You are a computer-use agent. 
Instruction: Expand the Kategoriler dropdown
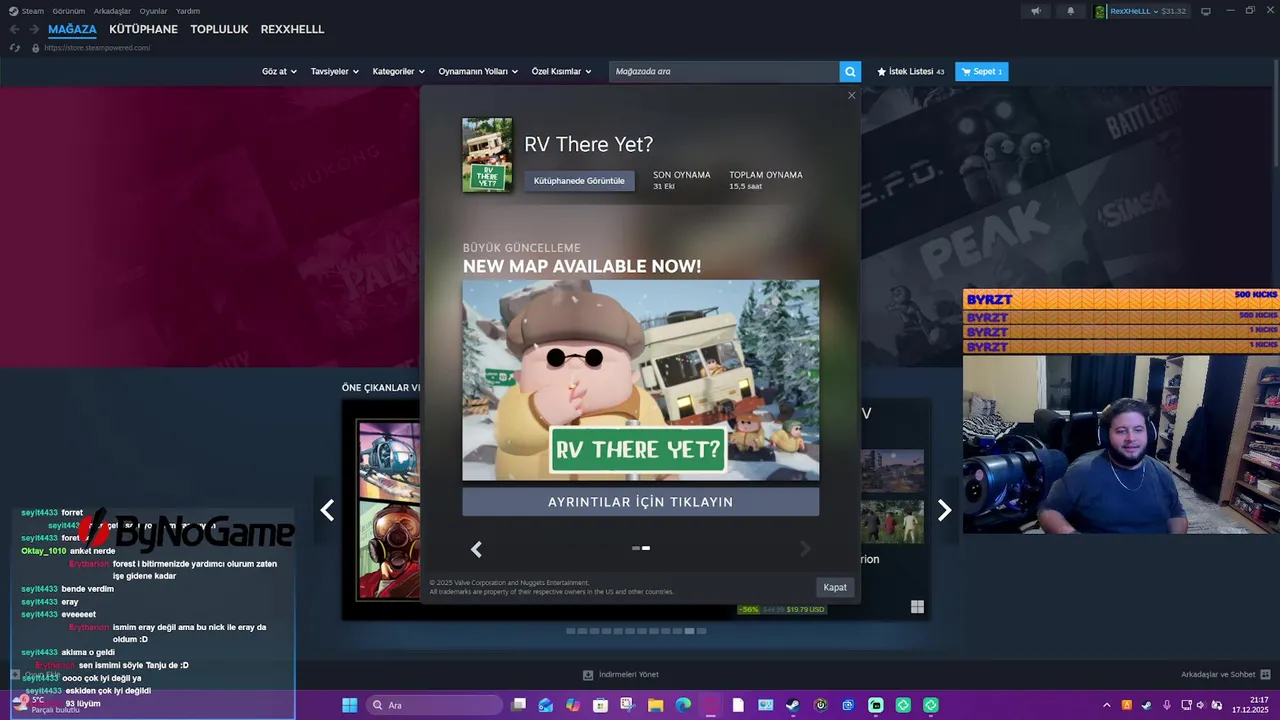point(398,71)
